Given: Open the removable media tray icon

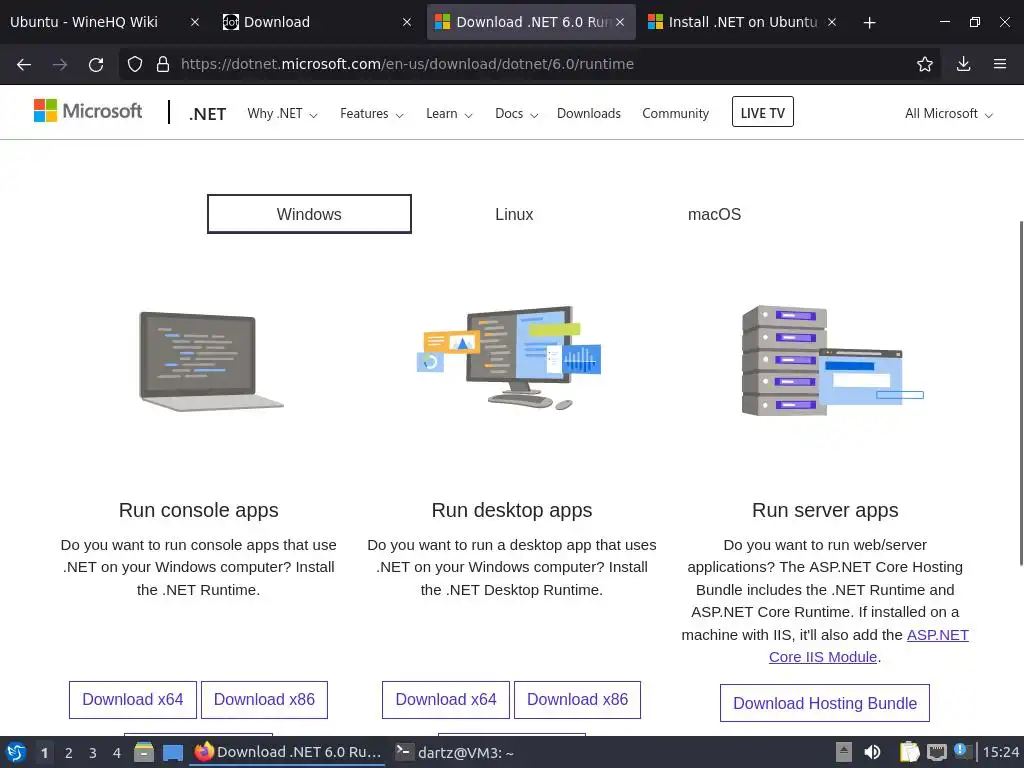Looking at the screenshot, I should (x=844, y=752).
